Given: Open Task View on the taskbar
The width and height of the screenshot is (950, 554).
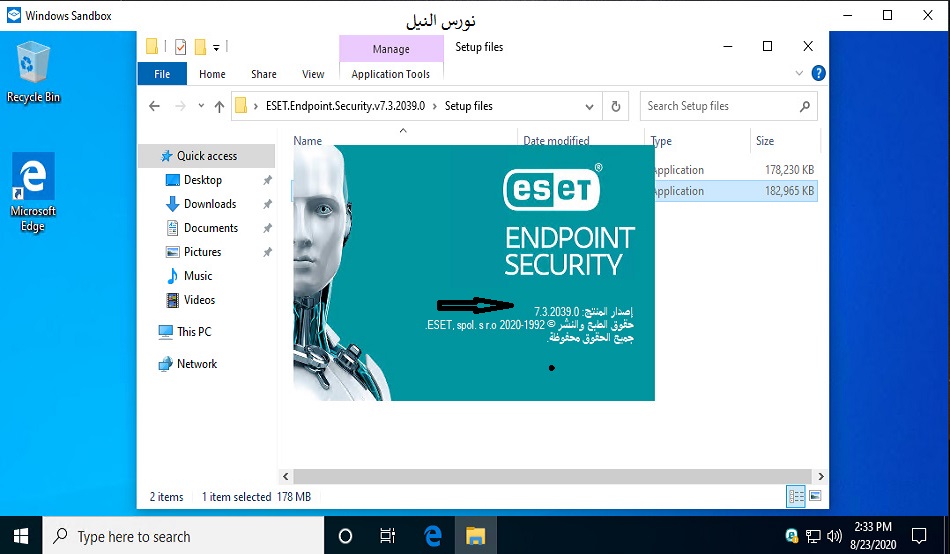Looking at the screenshot, I should click(x=388, y=536).
